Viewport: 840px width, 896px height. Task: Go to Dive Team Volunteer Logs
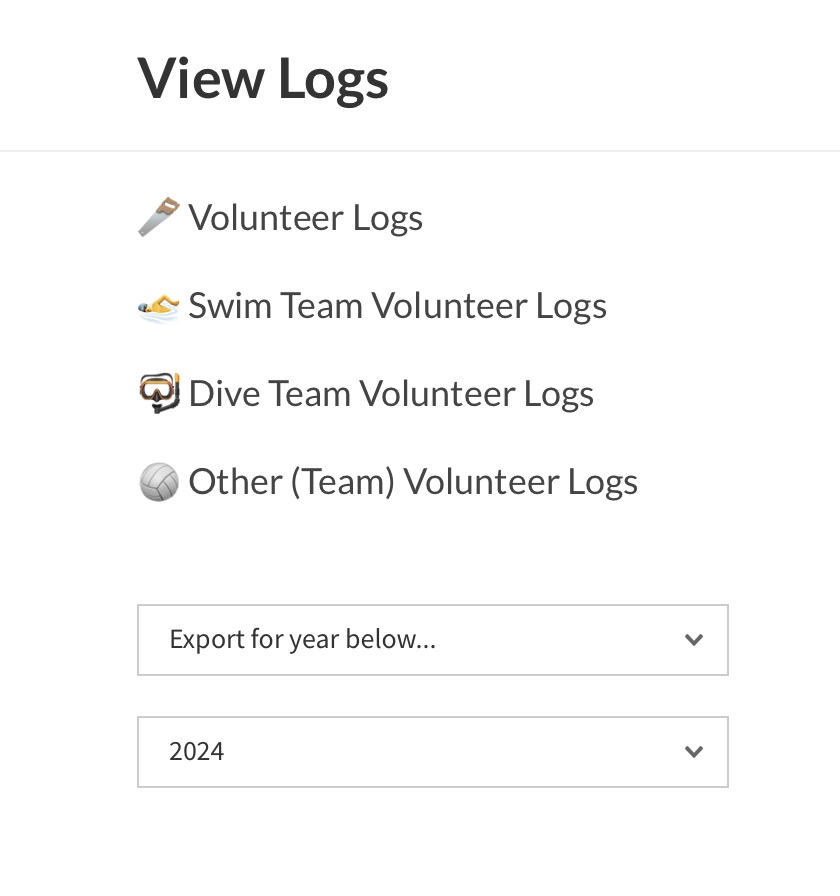pyautogui.click(x=391, y=394)
